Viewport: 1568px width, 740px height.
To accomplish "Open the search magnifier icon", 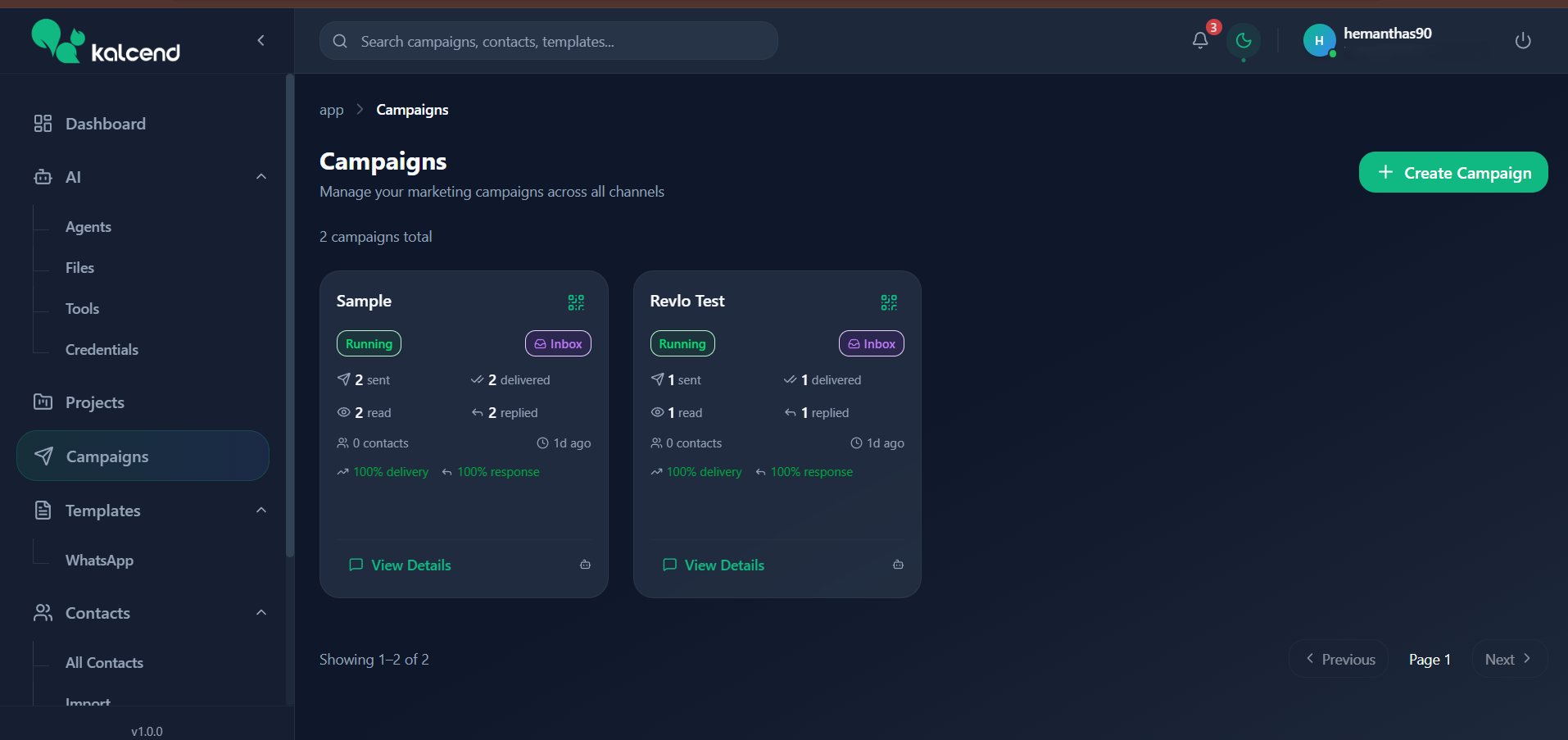I will (x=339, y=41).
